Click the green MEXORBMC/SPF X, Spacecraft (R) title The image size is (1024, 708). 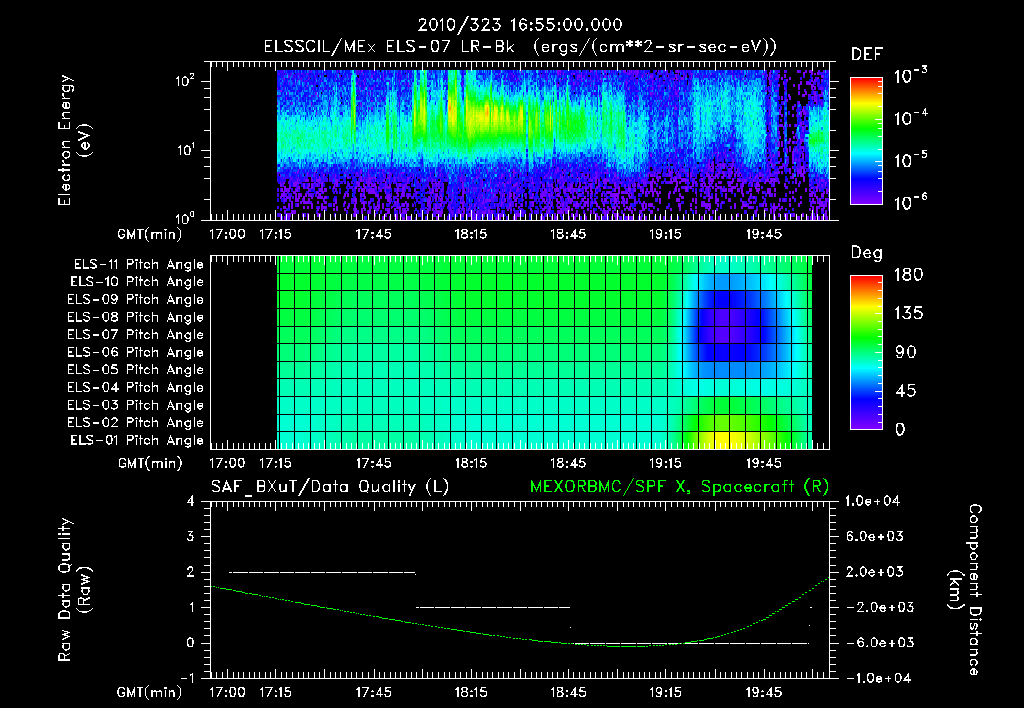tap(679, 487)
